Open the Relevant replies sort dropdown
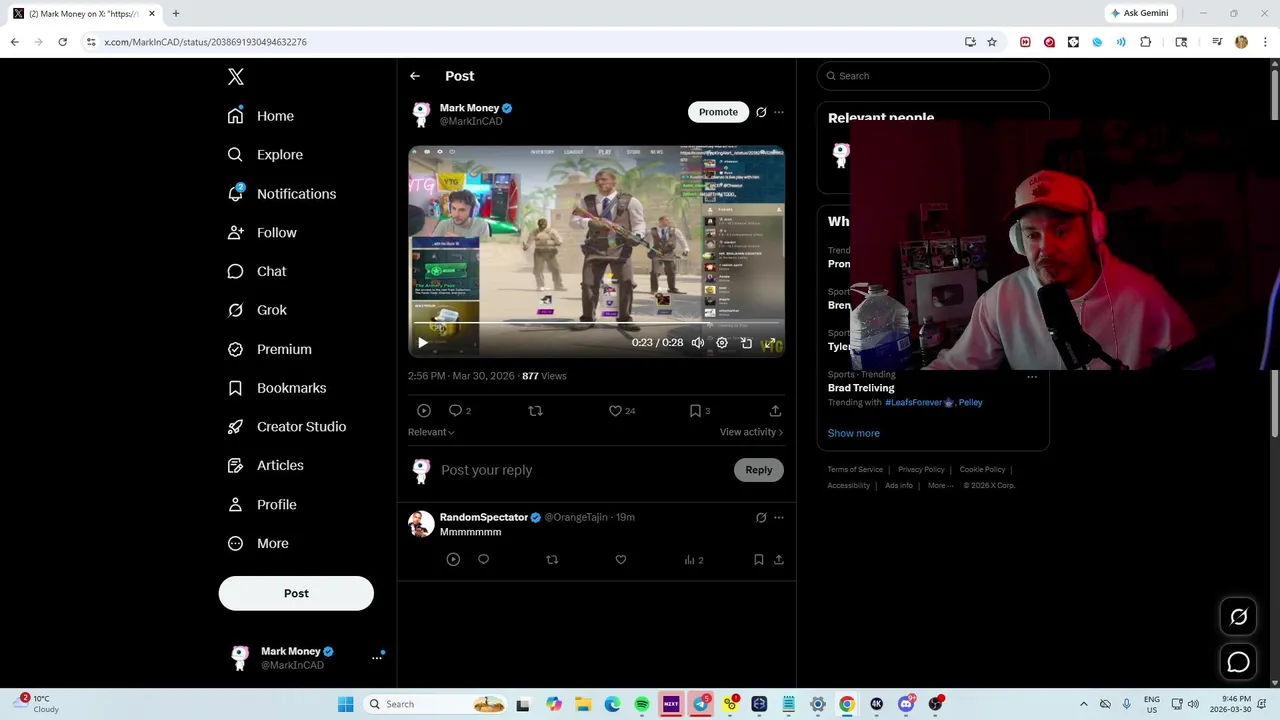1280x720 pixels. click(431, 432)
